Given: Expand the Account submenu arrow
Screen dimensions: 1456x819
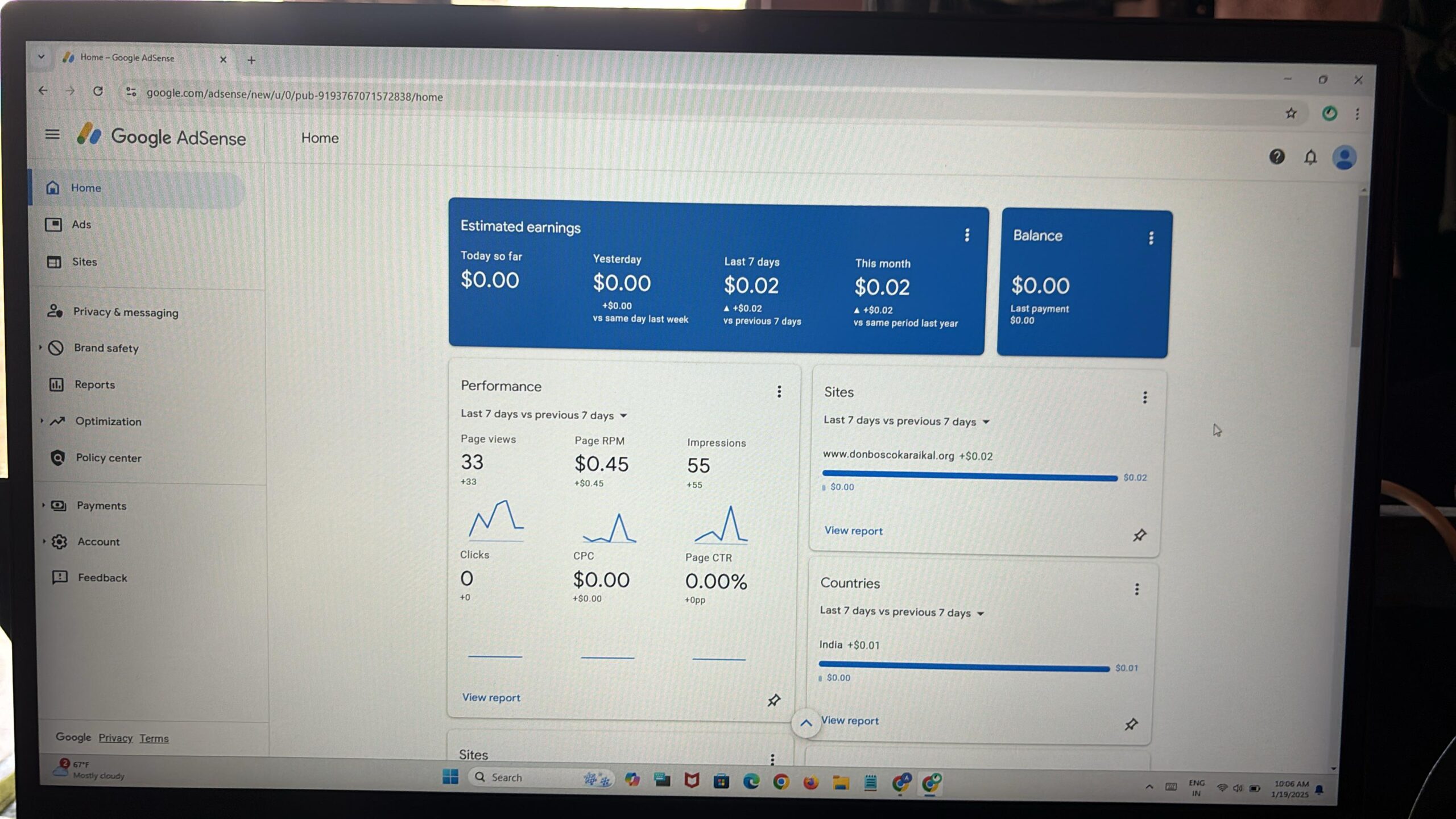Looking at the screenshot, I should point(44,541).
